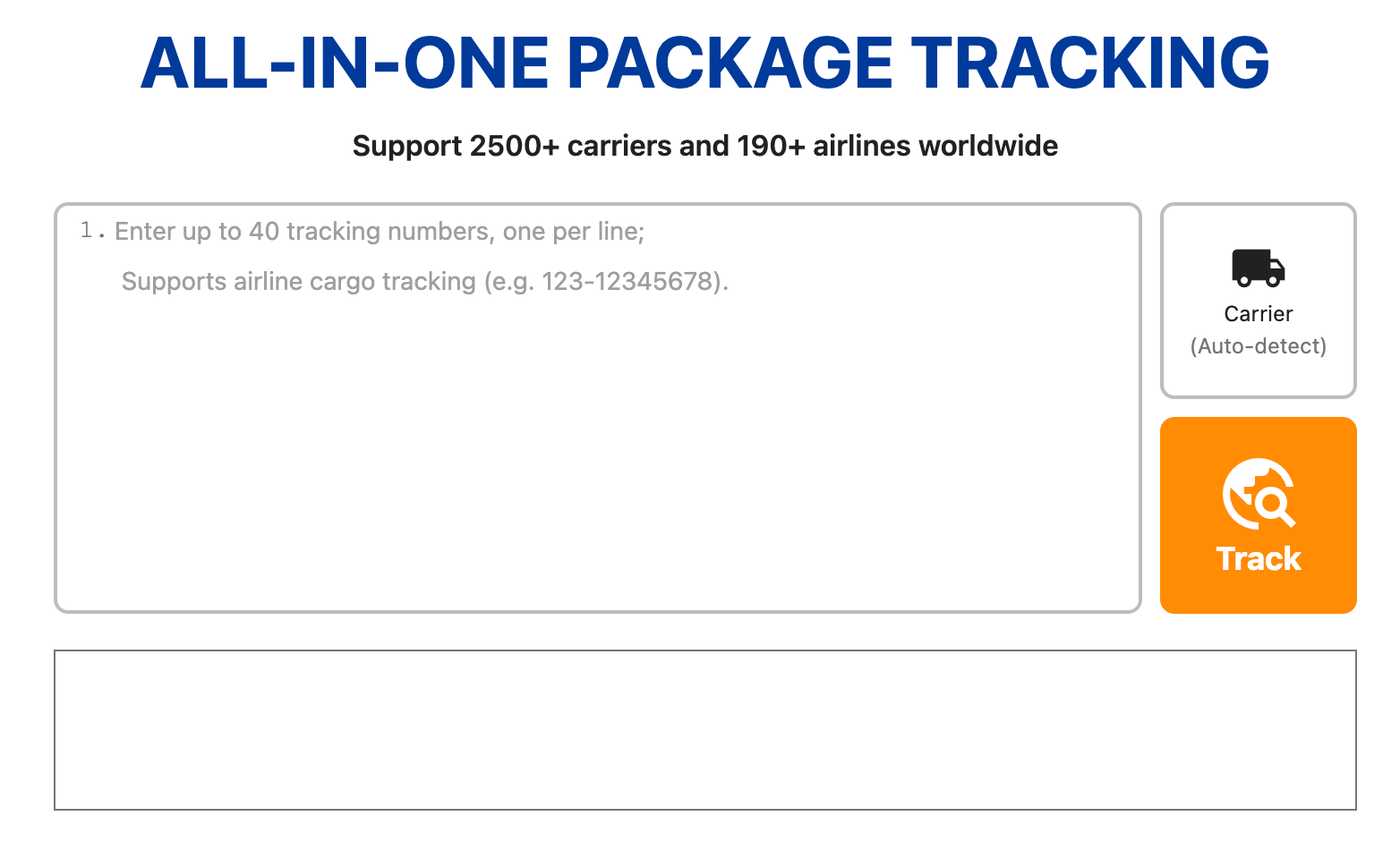
Task: Click the word PACKAGE in the heading
Action: point(730,64)
